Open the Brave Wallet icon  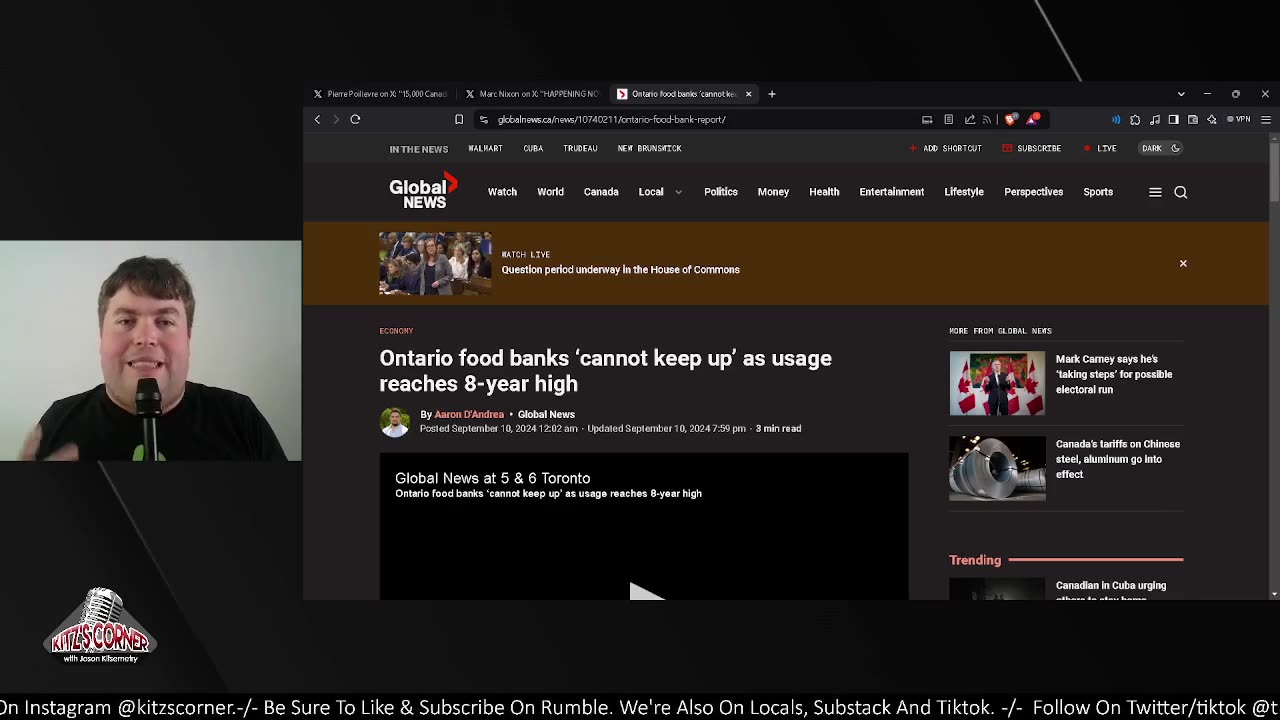pyautogui.click(x=1193, y=119)
